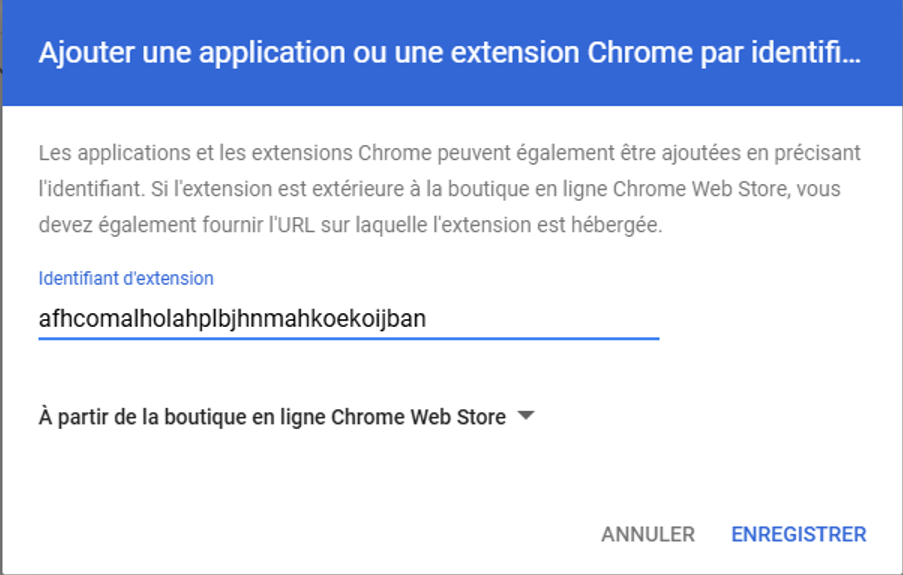Viewport: 903px width, 575px height.
Task: Click "est hébergée" at the description's end
Action: click(614, 226)
